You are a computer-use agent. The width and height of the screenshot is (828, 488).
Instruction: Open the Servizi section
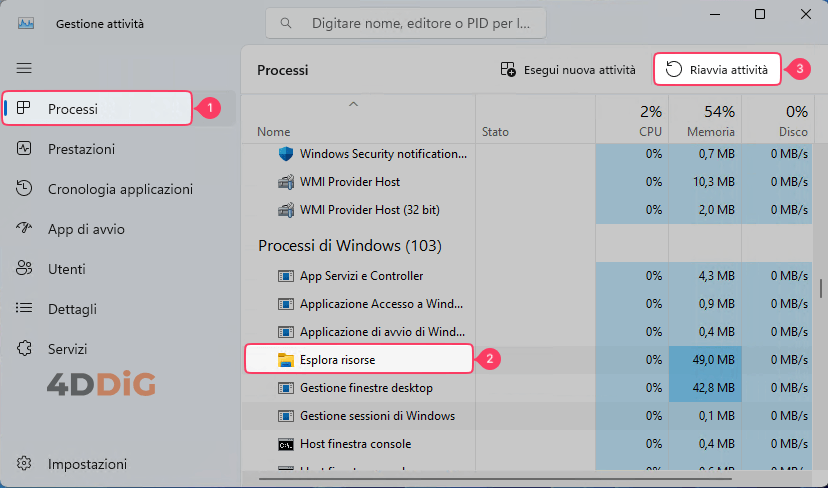coord(119,349)
